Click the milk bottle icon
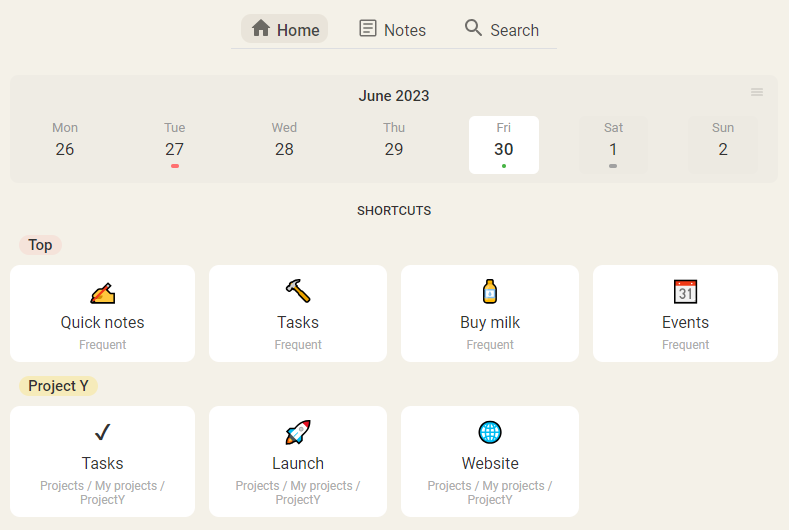The width and height of the screenshot is (789, 530). coord(490,292)
